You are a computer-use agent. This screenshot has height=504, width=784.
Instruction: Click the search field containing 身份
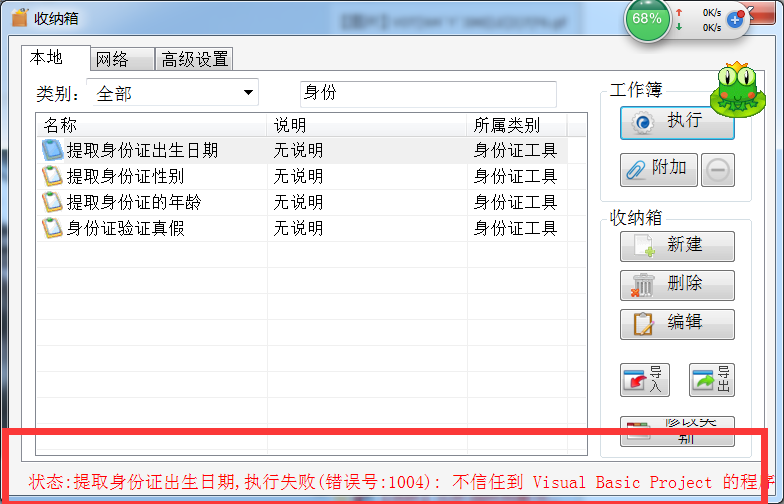(427, 94)
